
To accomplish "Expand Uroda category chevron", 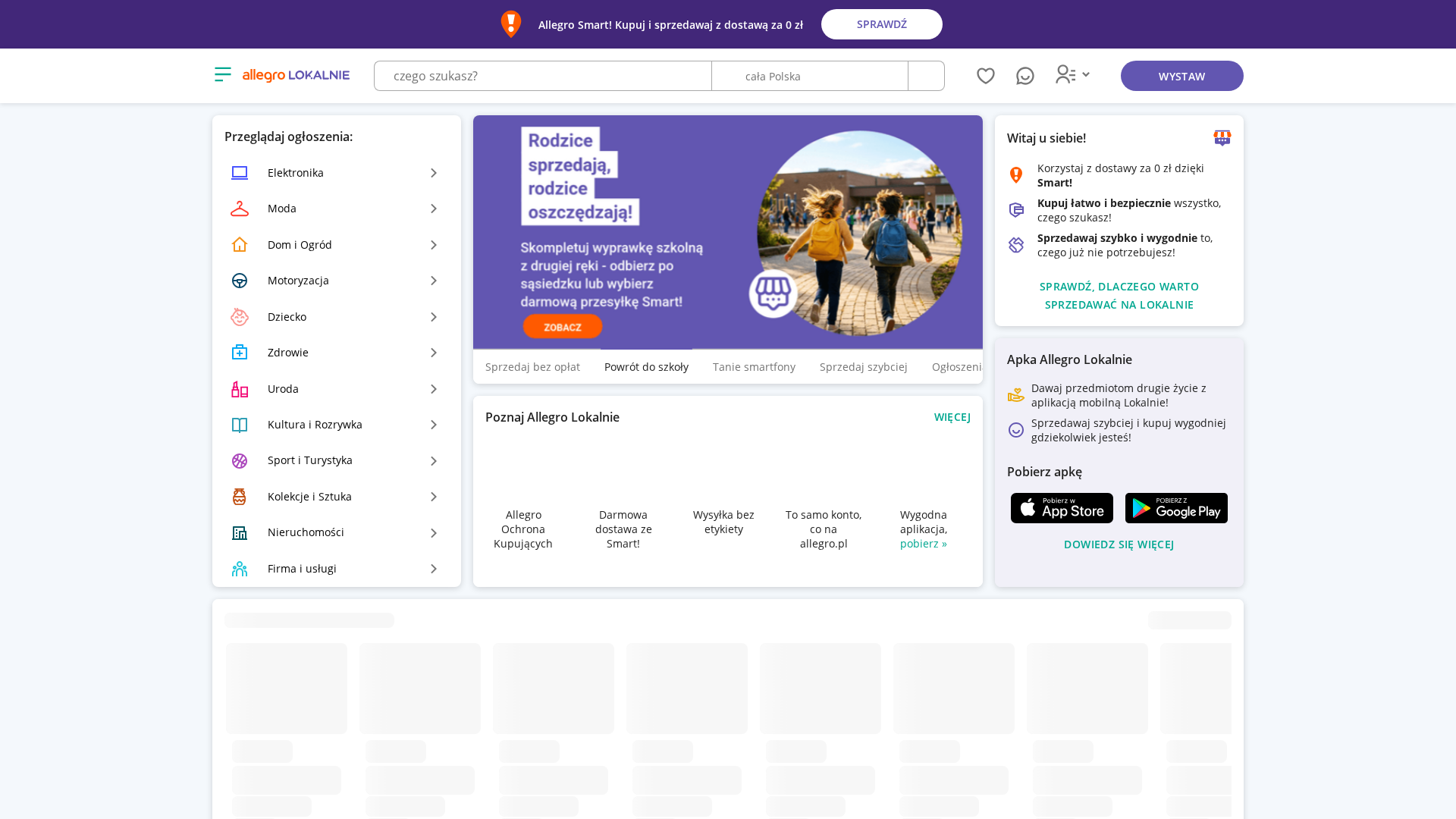I will [434, 389].
